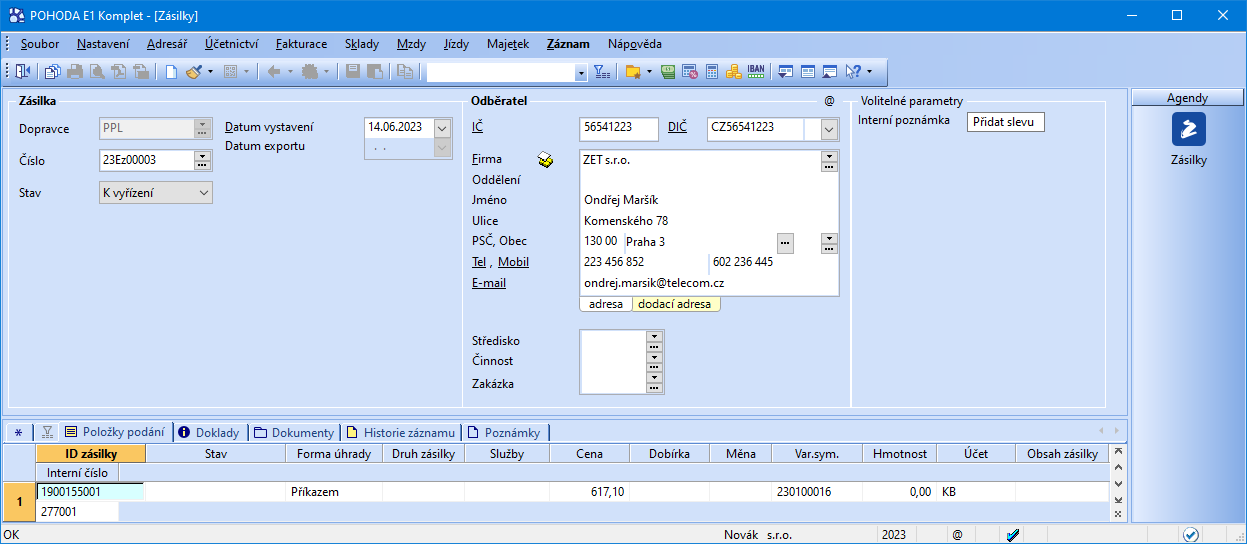
Task: Select the adresa tab
Action: tap(606, 304)
